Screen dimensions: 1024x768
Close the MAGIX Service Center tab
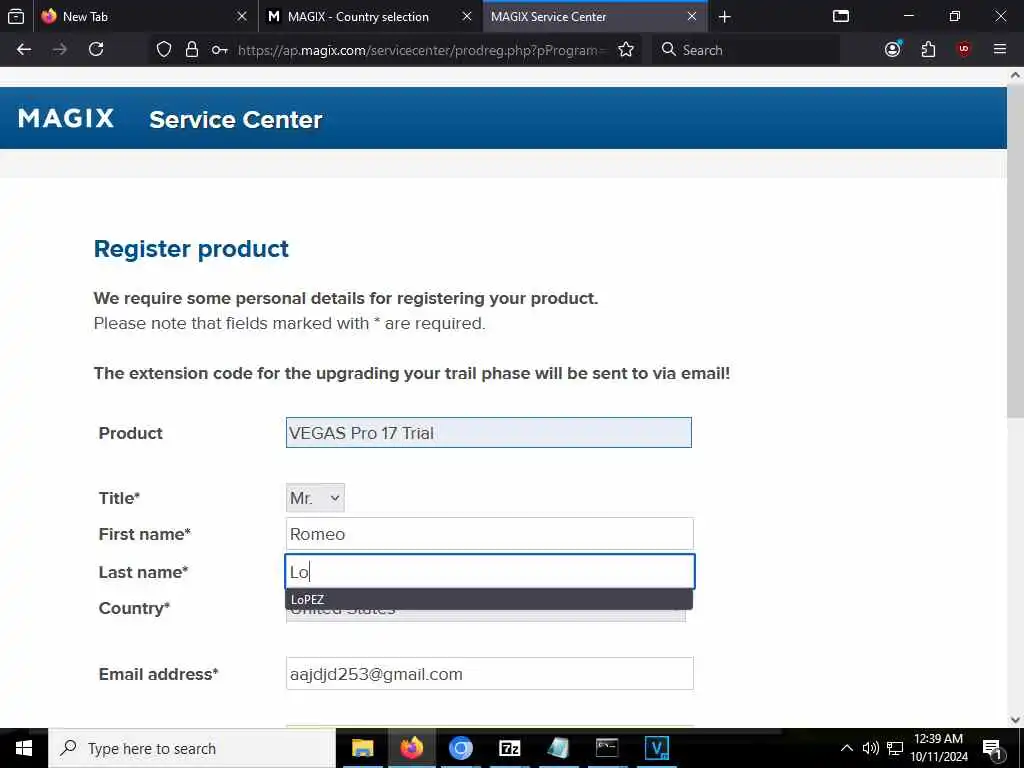coord(692,16)
